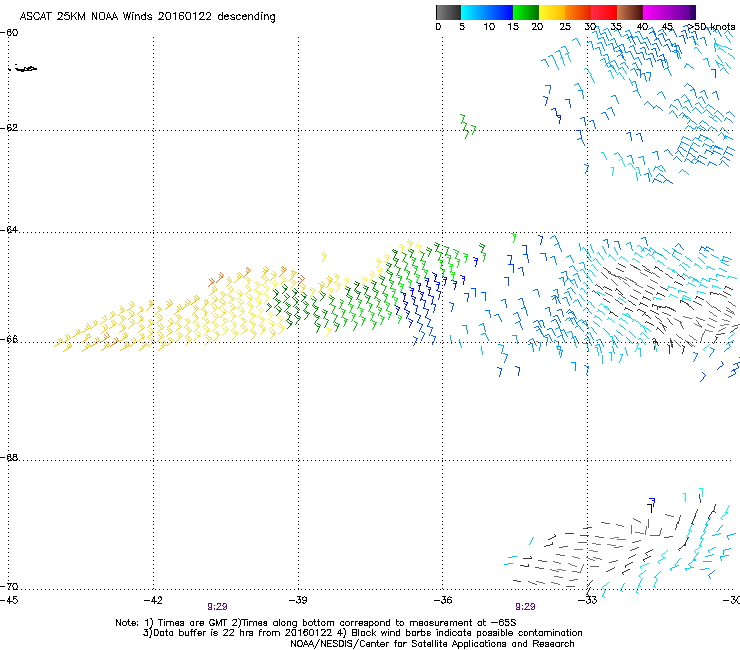Click the -33 longitude axis label

[x=588, y=600]
